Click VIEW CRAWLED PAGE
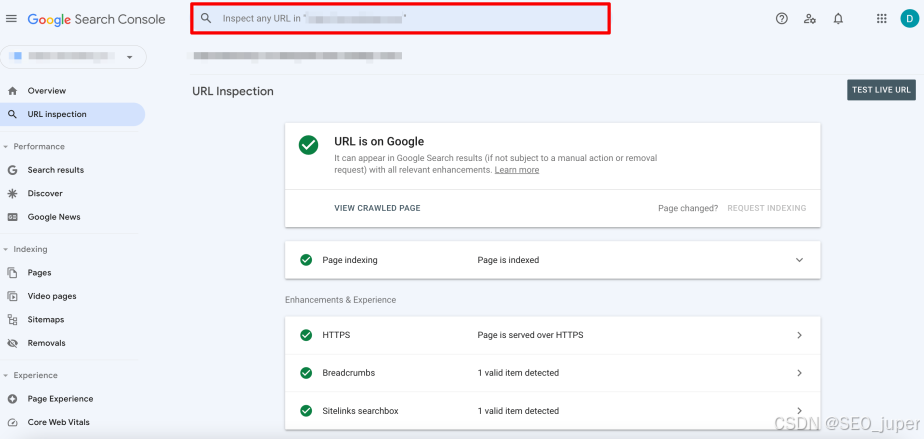This screenshot has width=924, height=439. (377, 208)
